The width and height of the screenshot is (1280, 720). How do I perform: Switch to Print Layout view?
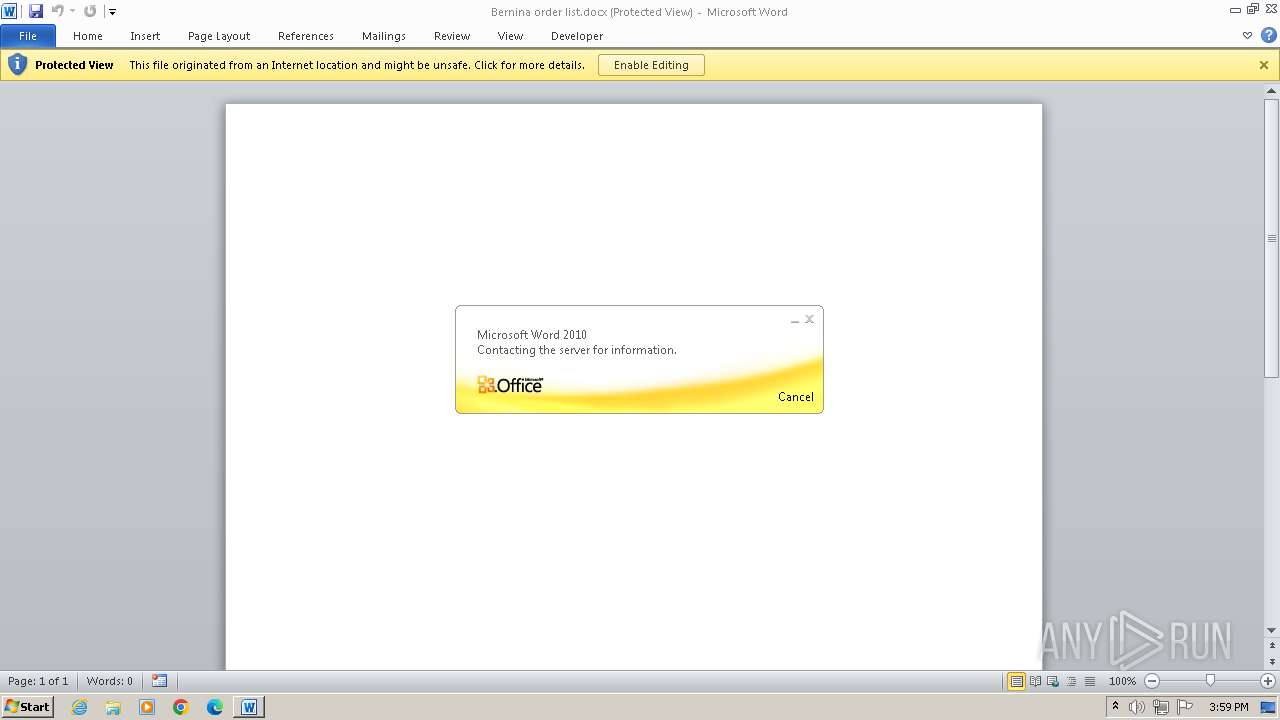1016,681
